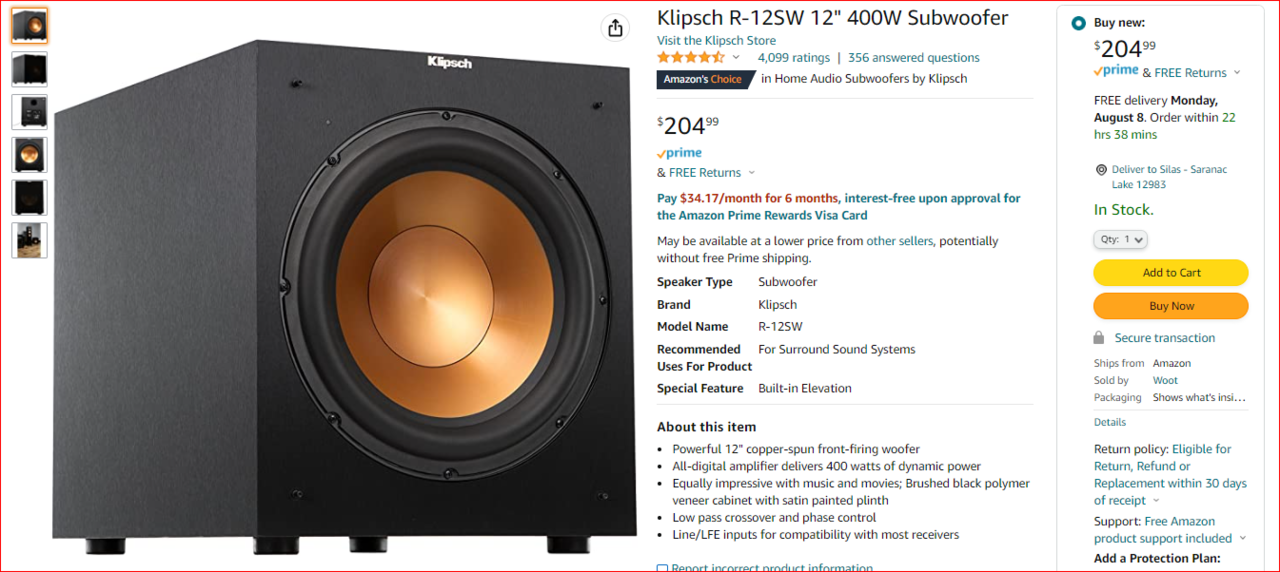
Task: Select the last thumbnail showing room setup
Action: 29,240
